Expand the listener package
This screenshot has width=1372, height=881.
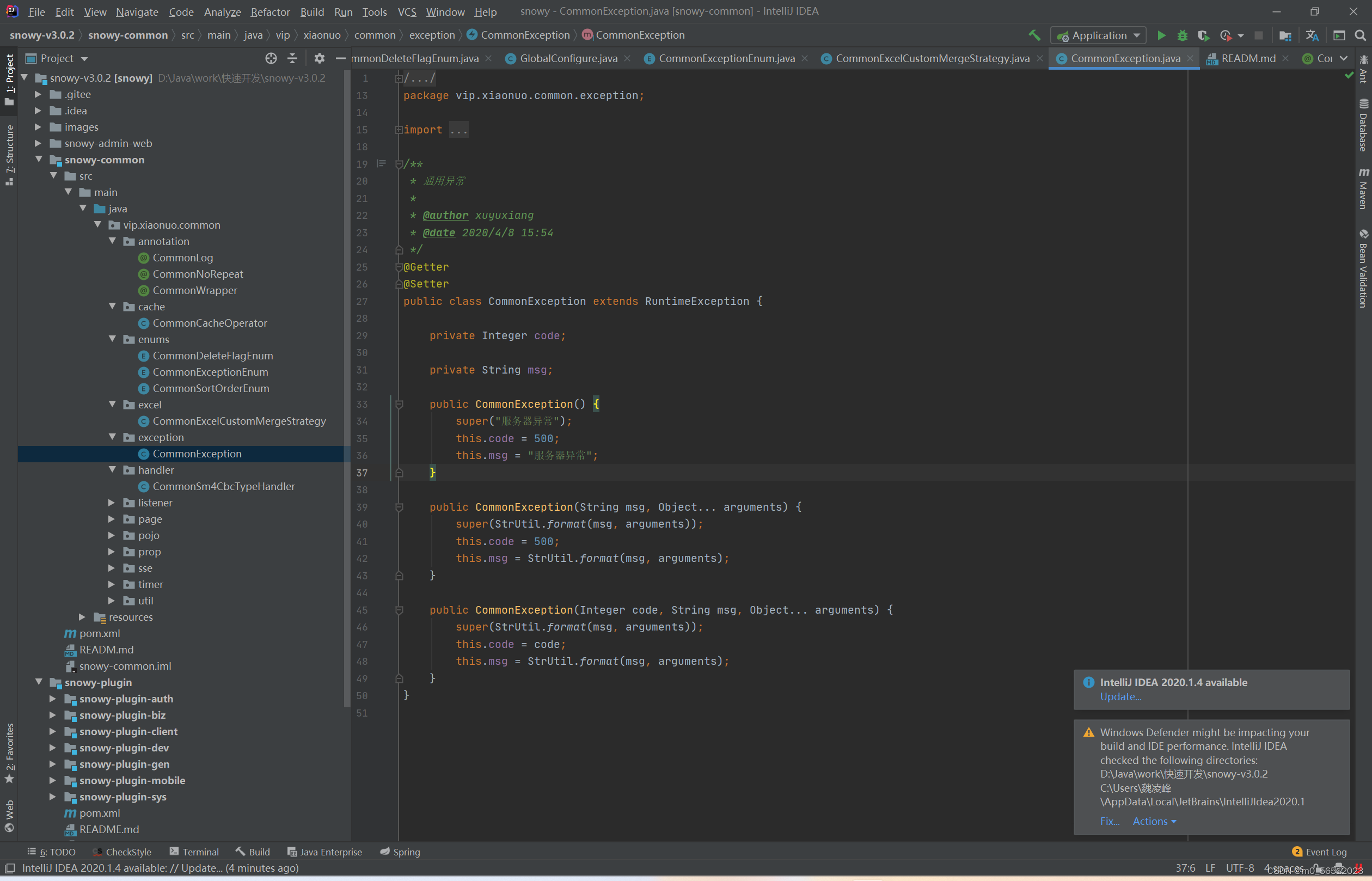point(112,503)
